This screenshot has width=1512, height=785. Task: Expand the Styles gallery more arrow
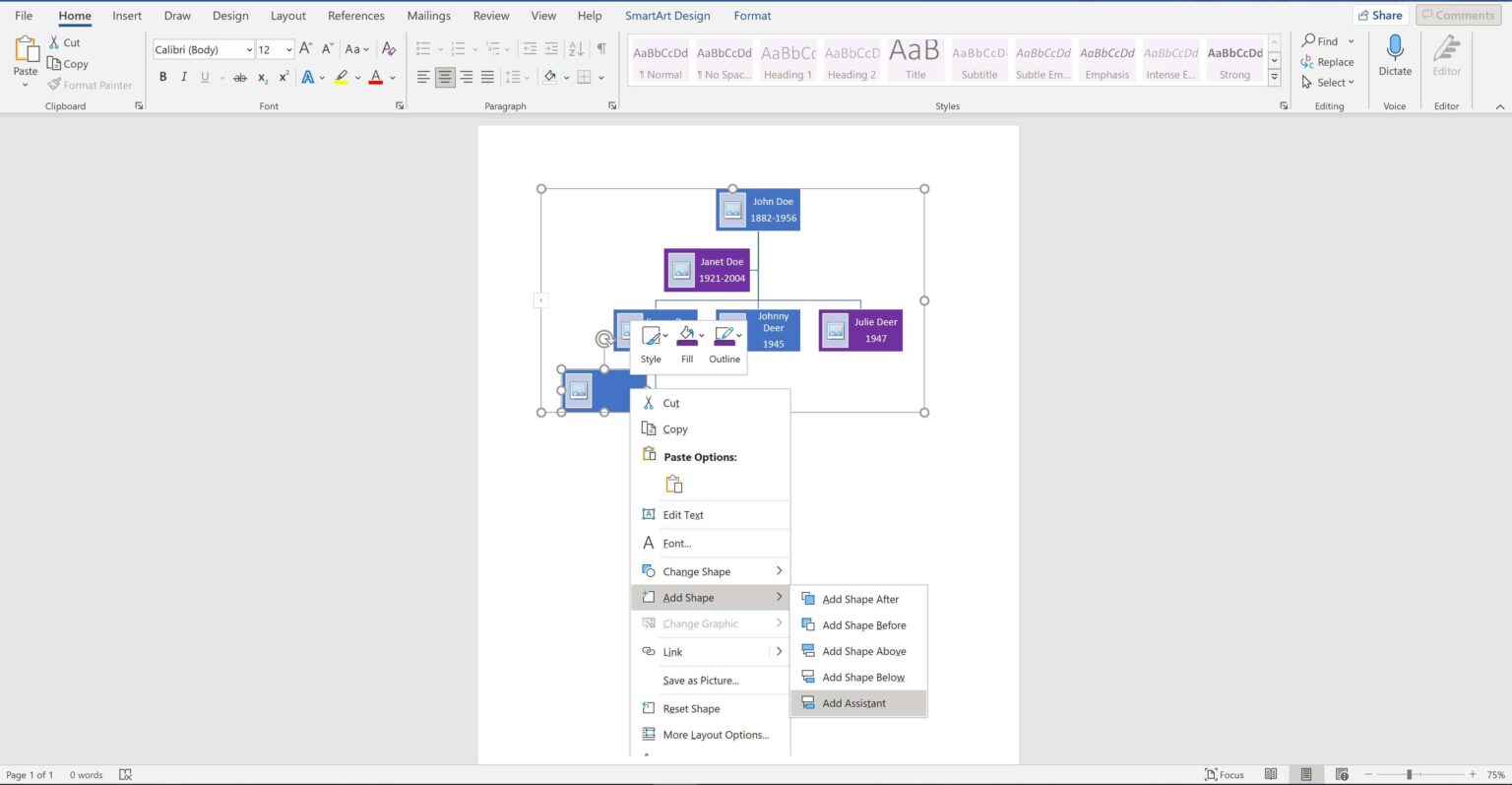point(1274,77)
